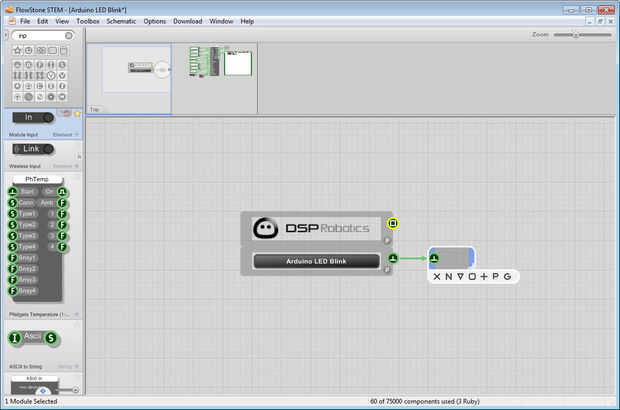The width and height of the screenshot is (620, 410).
Task: Click the green S Conn connector on PhTemp
Action: point(13,203)
